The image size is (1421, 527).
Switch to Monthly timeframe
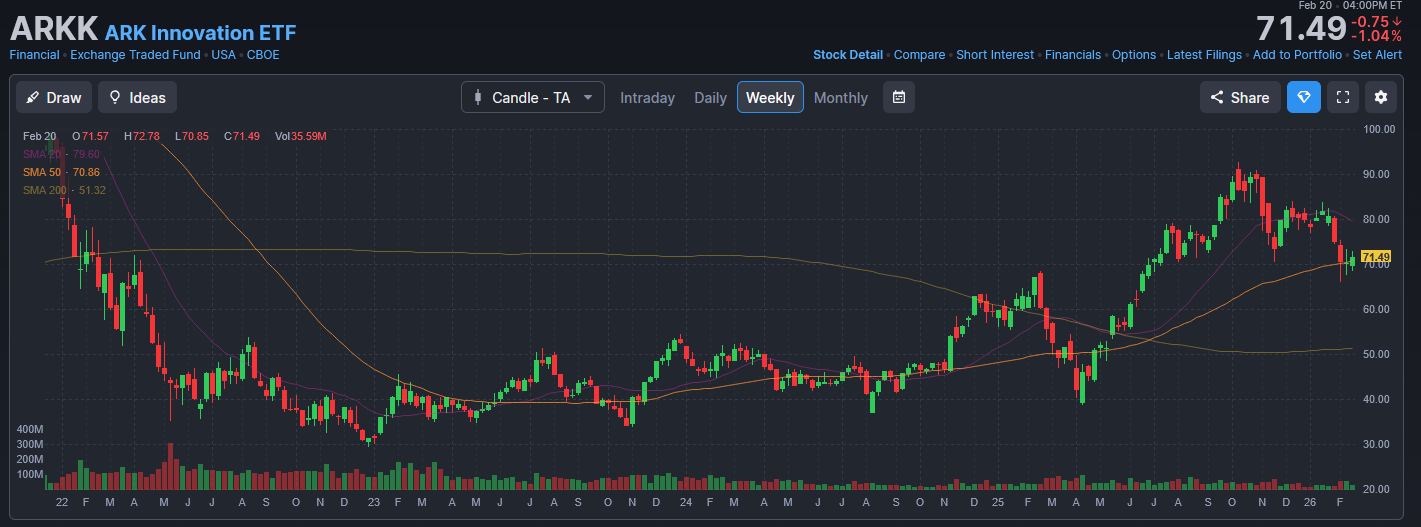(841, 97)
